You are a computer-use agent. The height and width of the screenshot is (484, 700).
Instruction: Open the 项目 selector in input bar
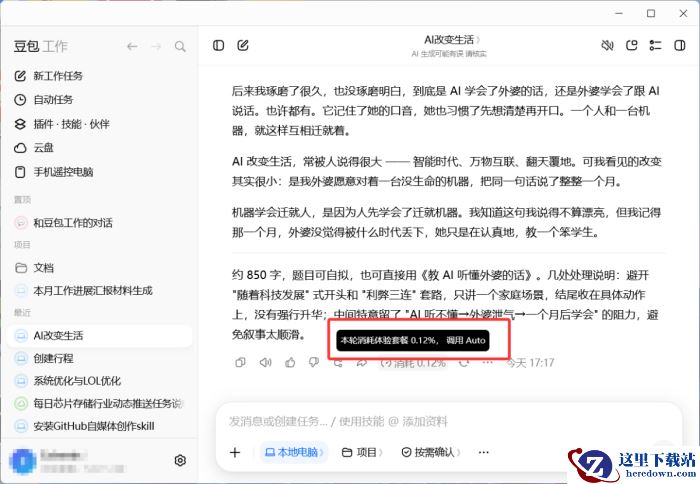[x=362, y=452]
